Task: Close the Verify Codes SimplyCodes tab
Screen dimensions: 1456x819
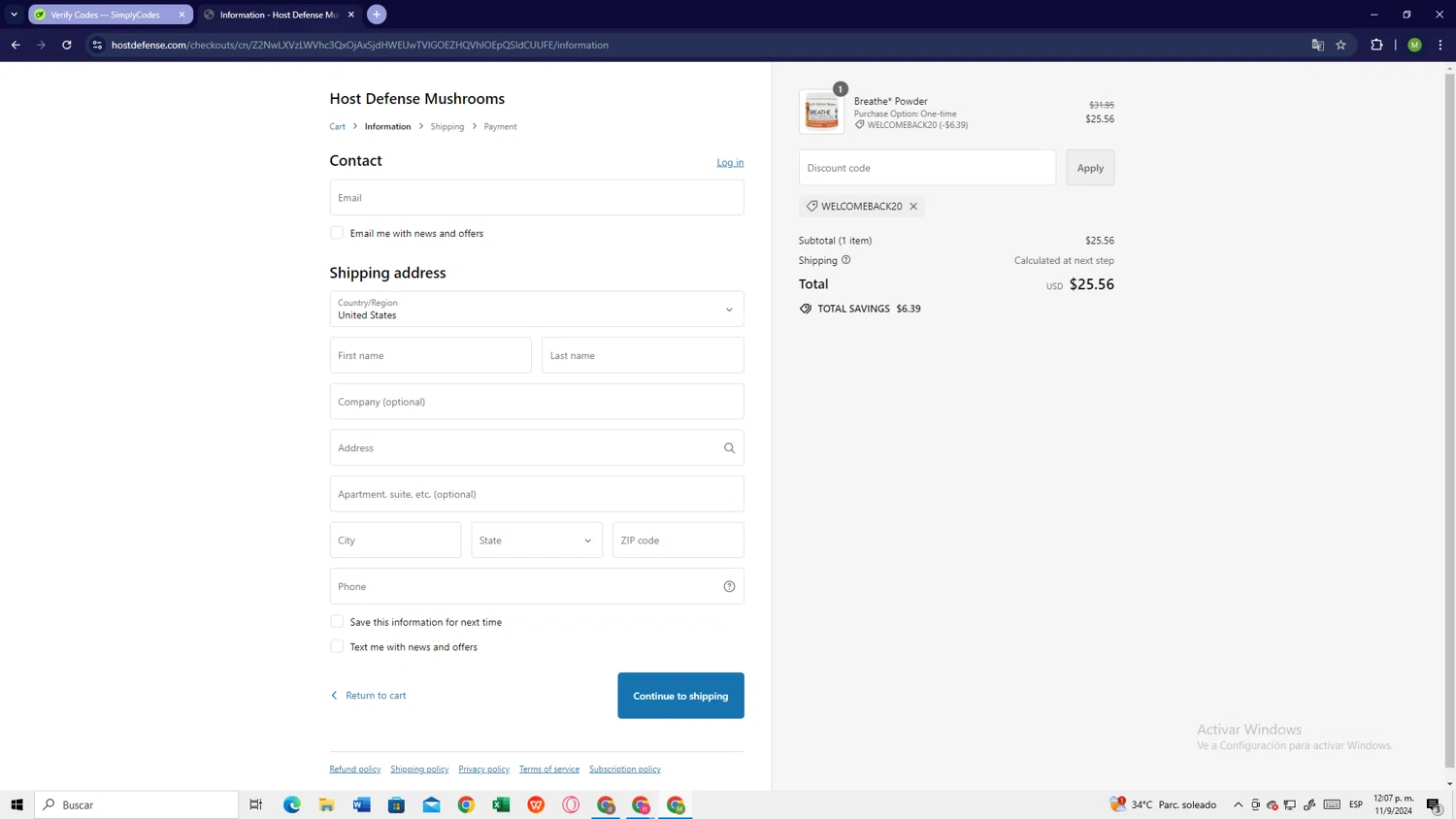Action: [182, 15]
